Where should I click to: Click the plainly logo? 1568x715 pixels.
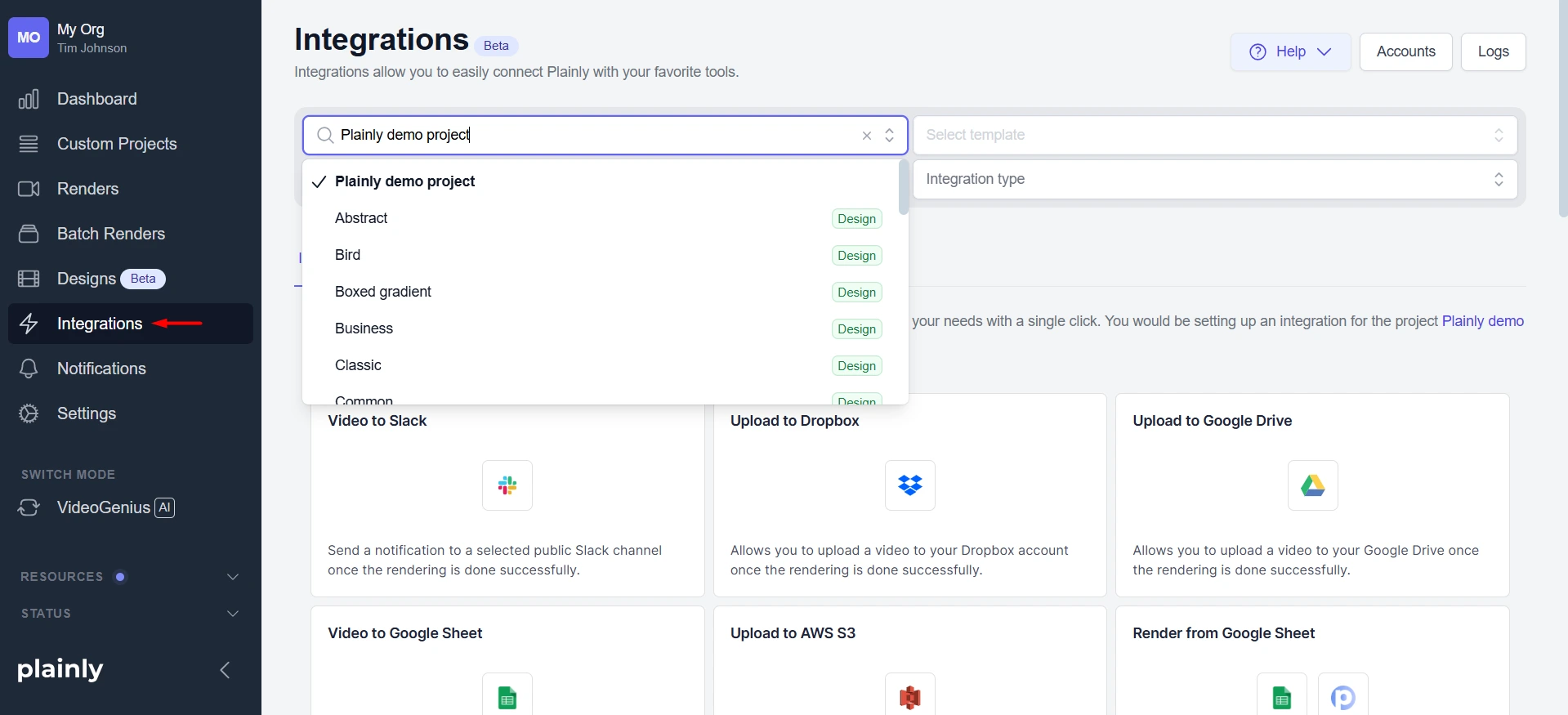(60, 669)
